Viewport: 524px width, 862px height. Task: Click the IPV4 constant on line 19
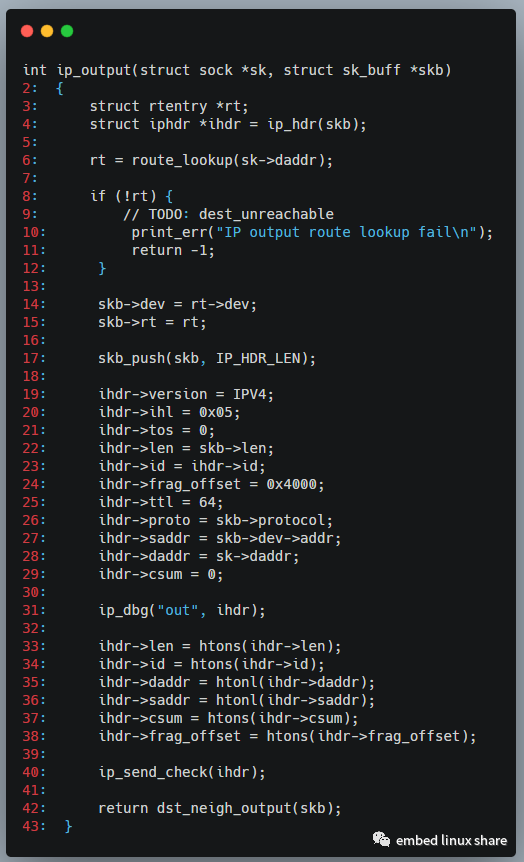coord(250,394)
